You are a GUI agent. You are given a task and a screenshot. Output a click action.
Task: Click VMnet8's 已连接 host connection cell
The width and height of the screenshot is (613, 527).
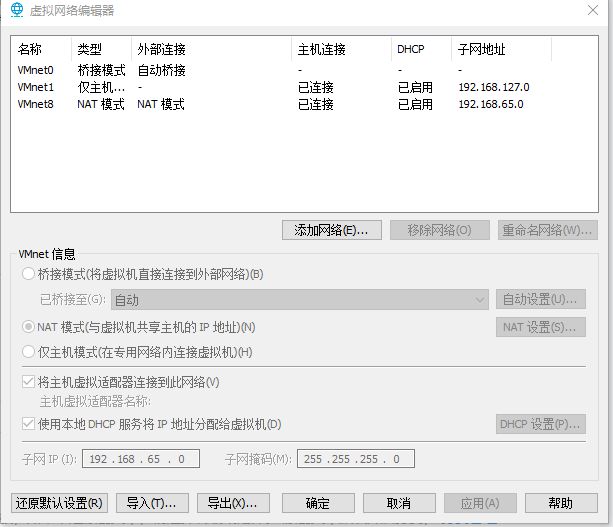pyautogui.click(x=315, y=104)
